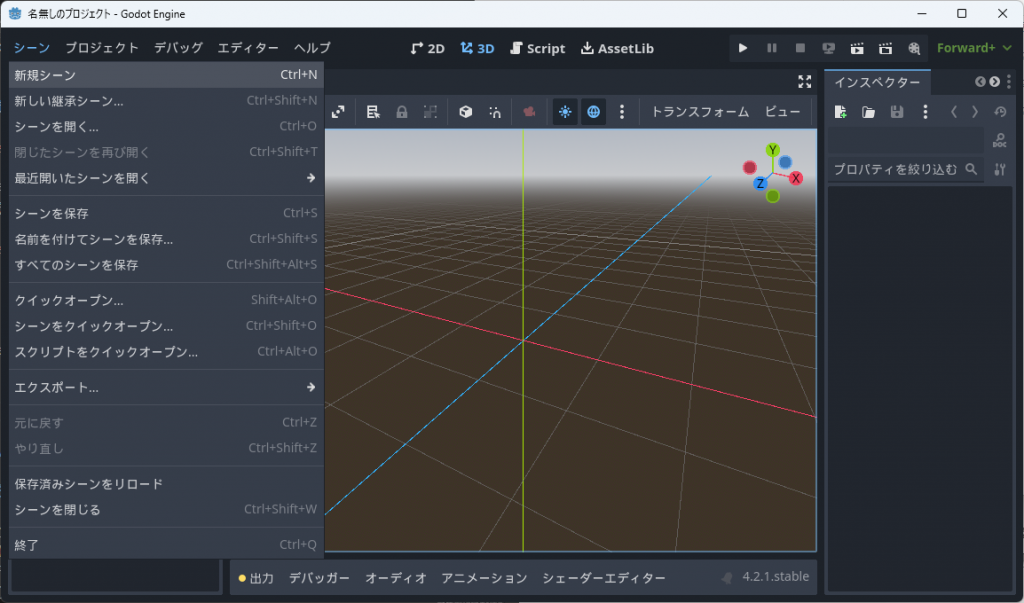Image resolution: width=1024 pixels, height=603 pixels.
Task: Stop the running project
Action: (800, 48)
